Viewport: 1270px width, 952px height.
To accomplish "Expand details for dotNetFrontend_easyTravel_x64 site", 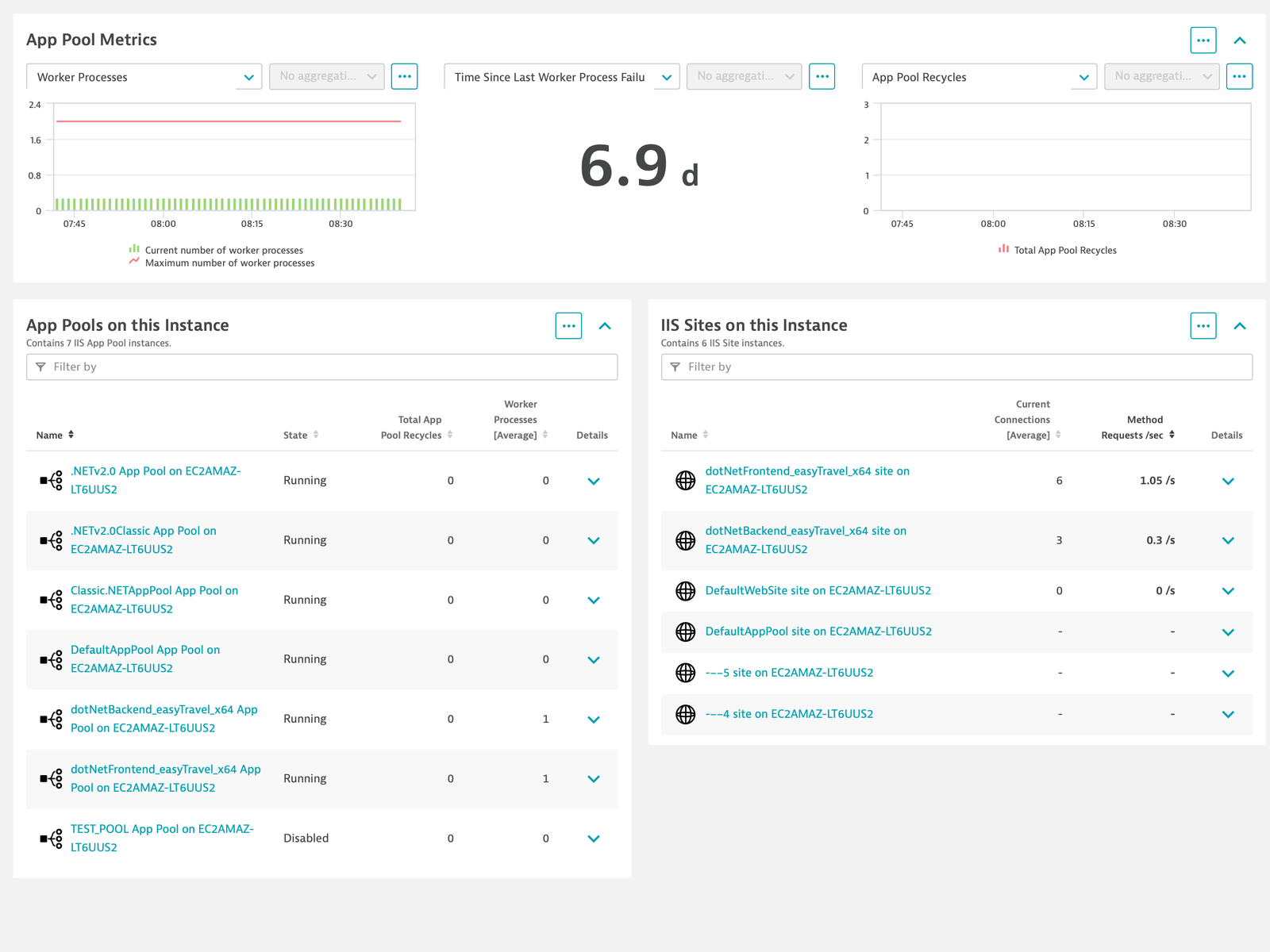I will [1228, 482].
